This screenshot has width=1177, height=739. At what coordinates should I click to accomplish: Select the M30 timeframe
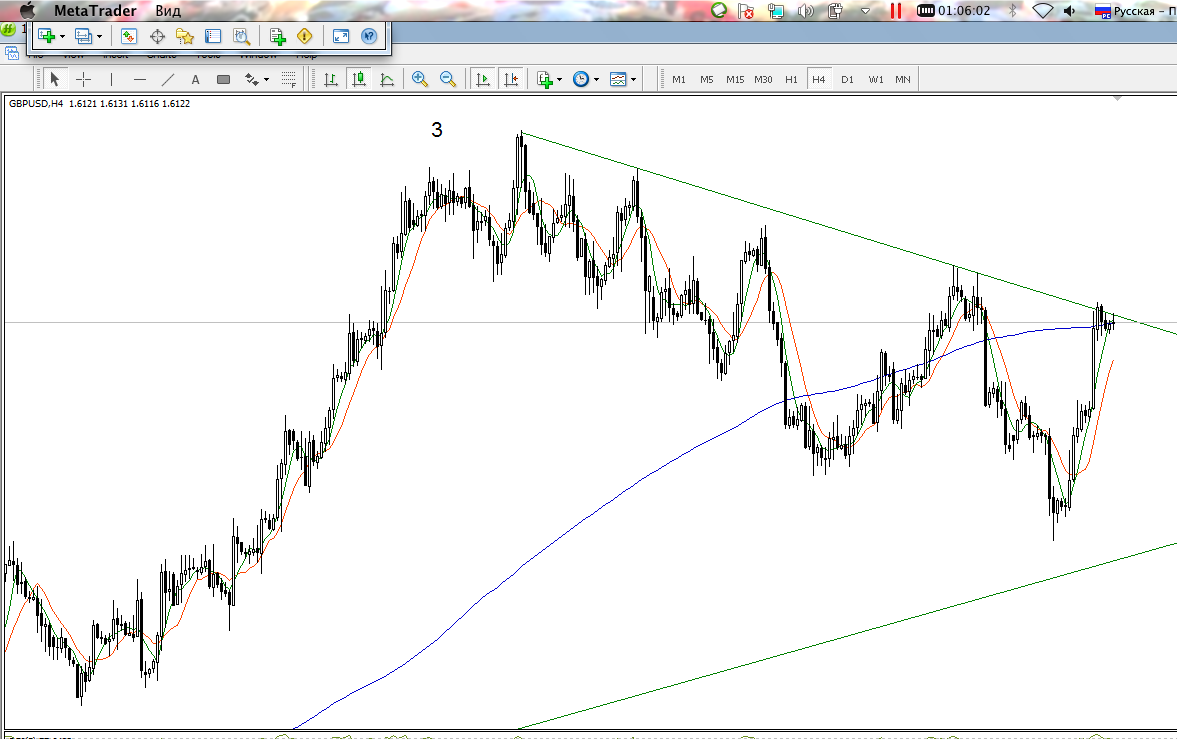point(763,79)
